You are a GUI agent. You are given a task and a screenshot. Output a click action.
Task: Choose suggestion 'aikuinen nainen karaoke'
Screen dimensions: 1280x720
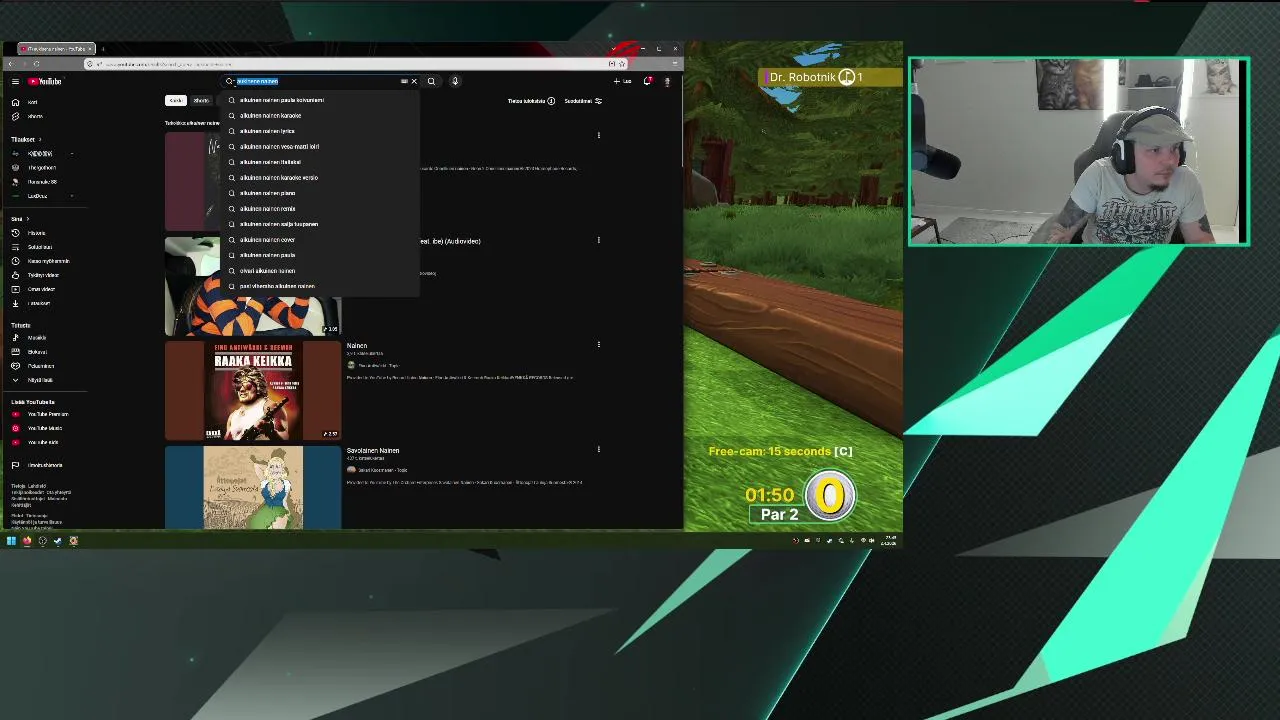coord(319,116)
